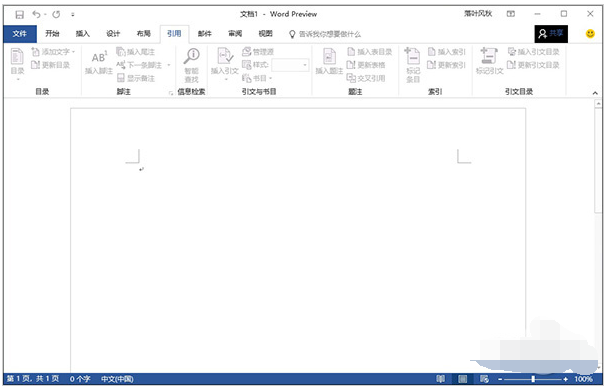The width and height of the screenshot is (610, 386).
Task: Click 交叉引用 (Cross-reference)
Action: coord(366,78)
